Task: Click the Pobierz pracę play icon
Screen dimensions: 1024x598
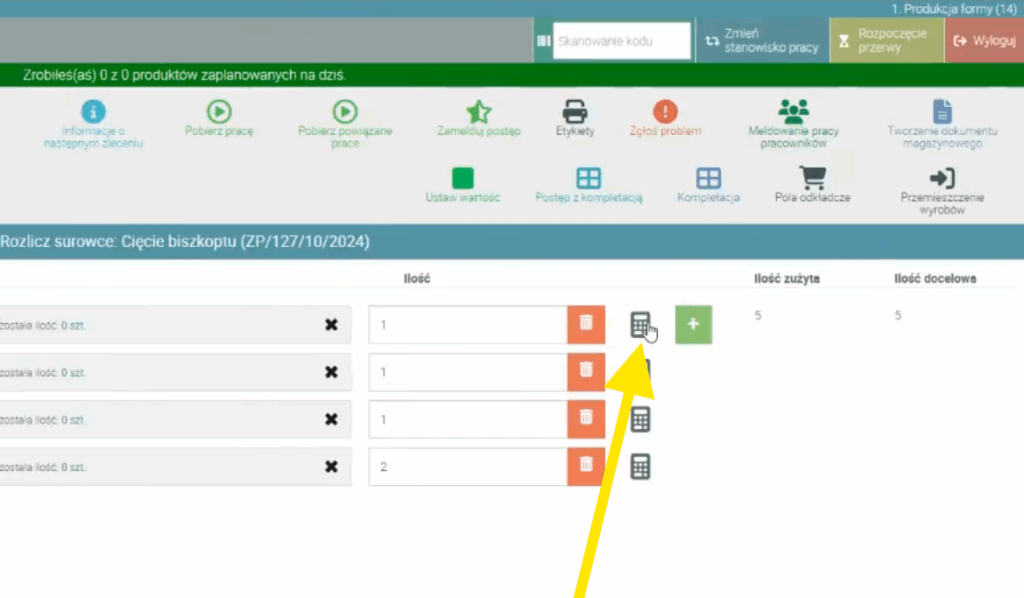Action: point(219,112)
